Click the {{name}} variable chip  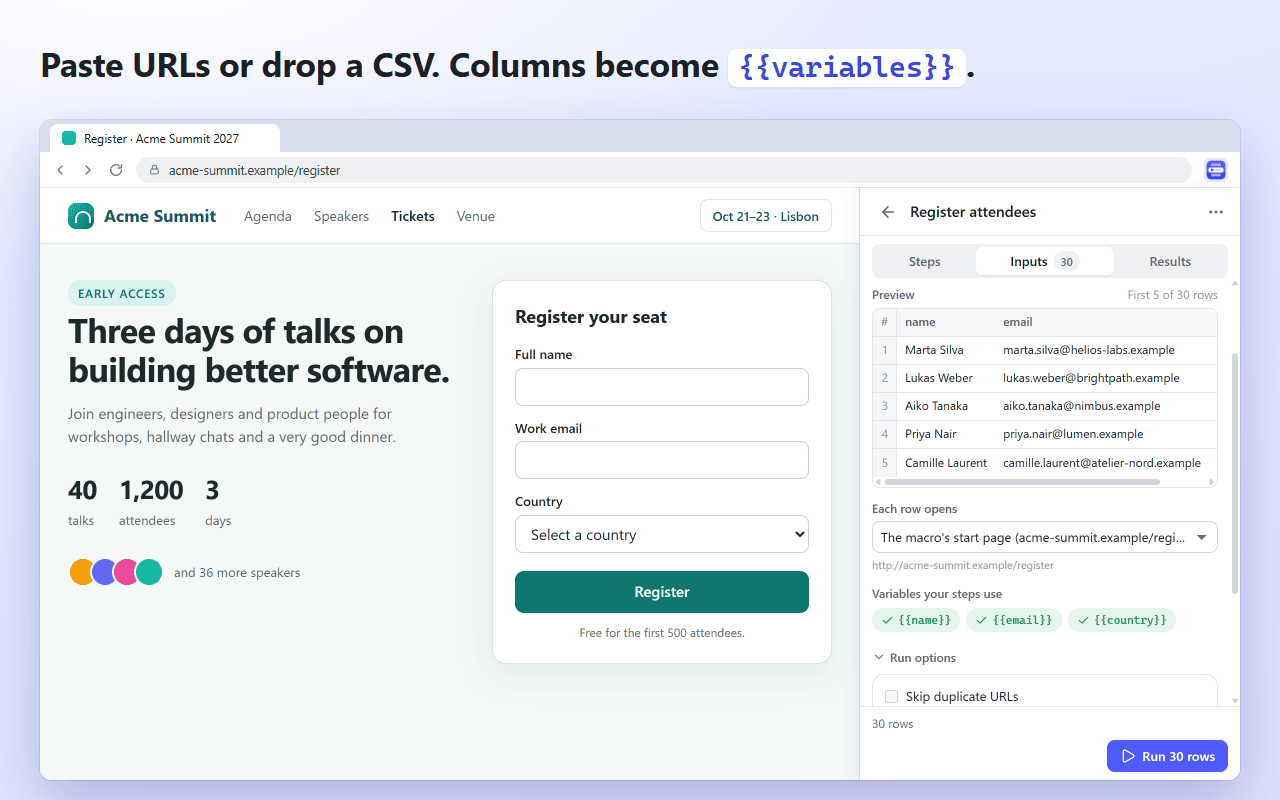tap(916, 620)
